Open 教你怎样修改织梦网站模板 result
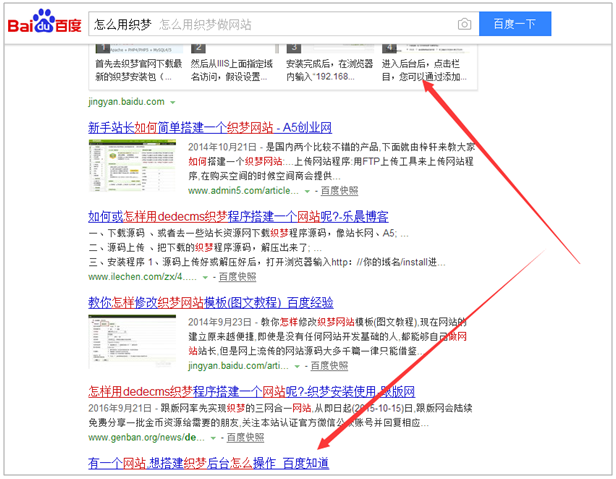Screen dimensions: 616x479 click(210, 303)
